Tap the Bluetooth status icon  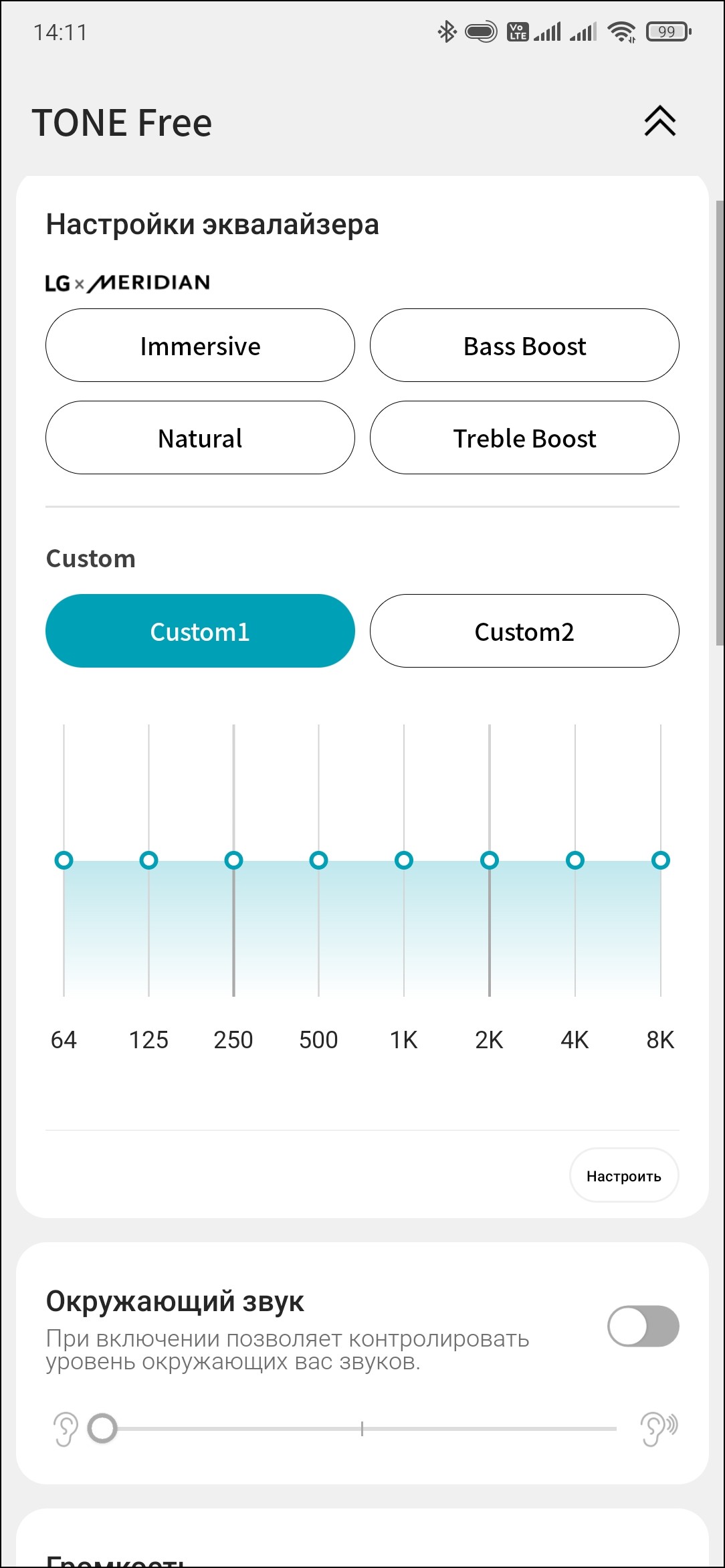[446, 31]
